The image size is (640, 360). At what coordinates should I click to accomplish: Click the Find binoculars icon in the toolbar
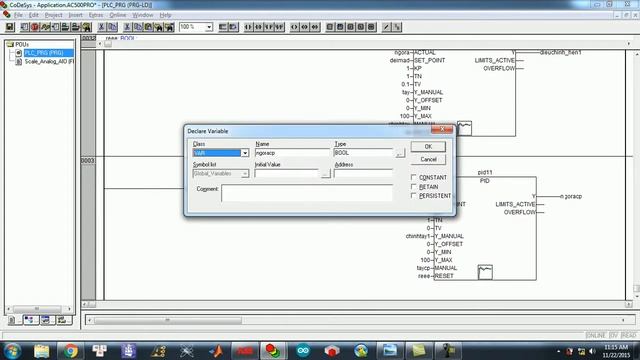coord(159,27)
